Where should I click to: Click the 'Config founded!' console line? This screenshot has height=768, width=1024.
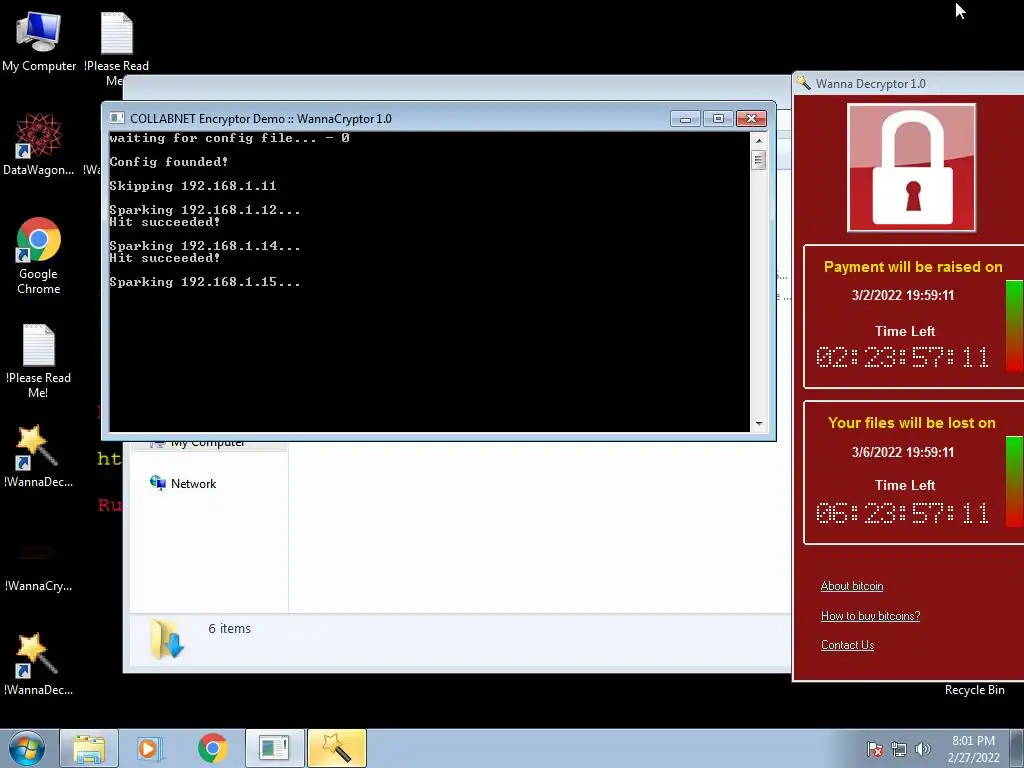168,162
